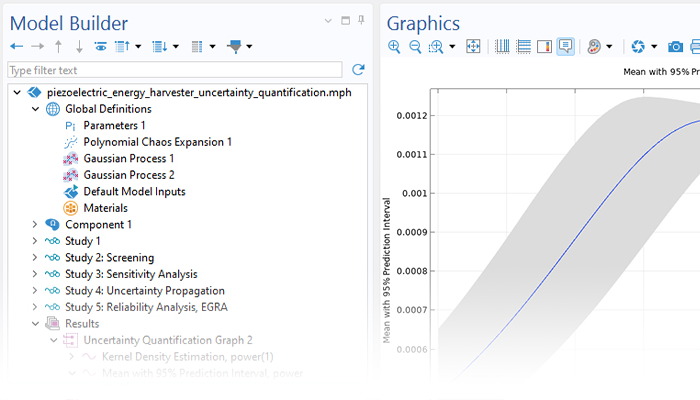Select Default Model Inputs node
The height and width of the screenshot is (400, 700).
pos(134,192)
